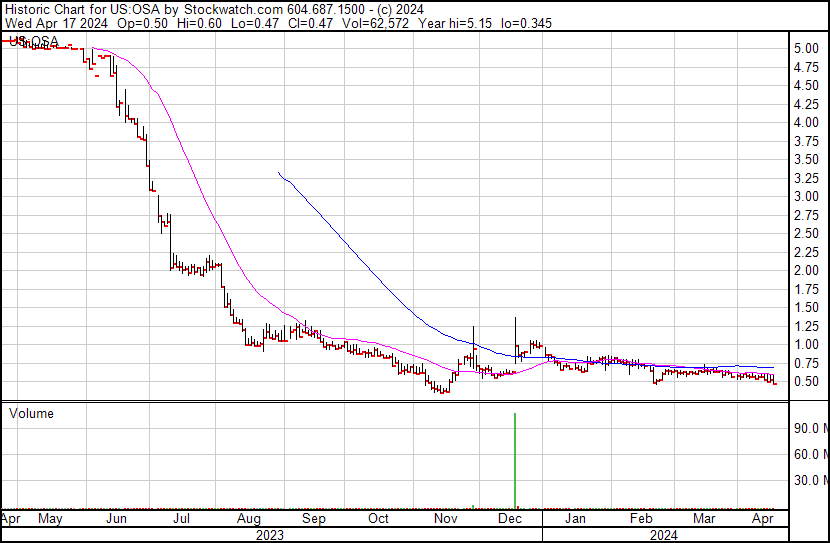Click the US:OSA ticker label on chart
This screenshot has height=543, width=830.
point(33,41)
